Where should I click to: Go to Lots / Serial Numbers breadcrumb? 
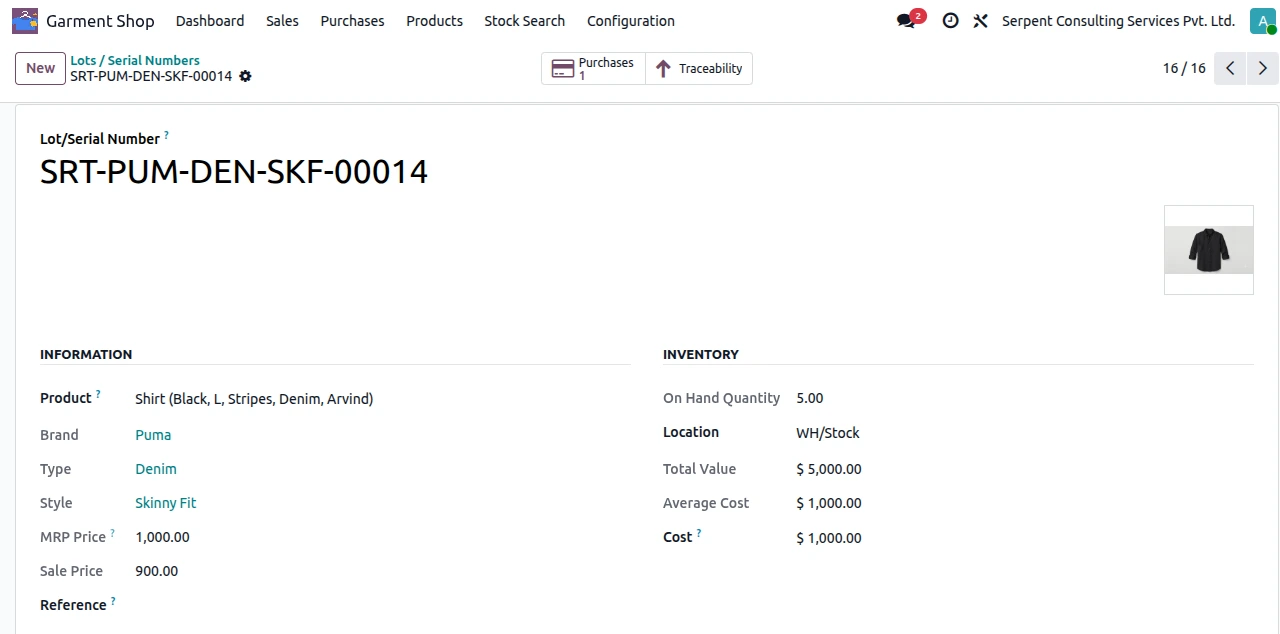pyautogui.click(x=135, y=60)
